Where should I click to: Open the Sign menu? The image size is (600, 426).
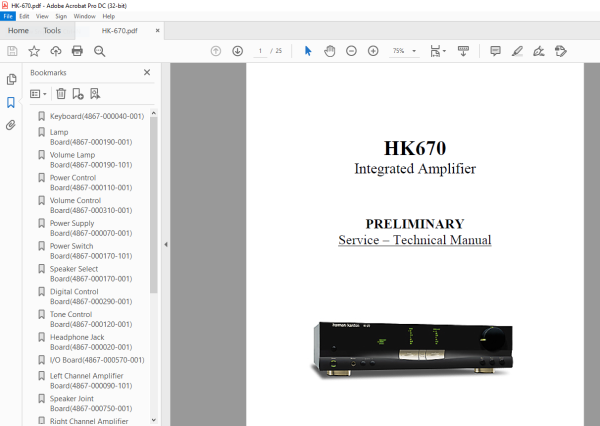61,16
